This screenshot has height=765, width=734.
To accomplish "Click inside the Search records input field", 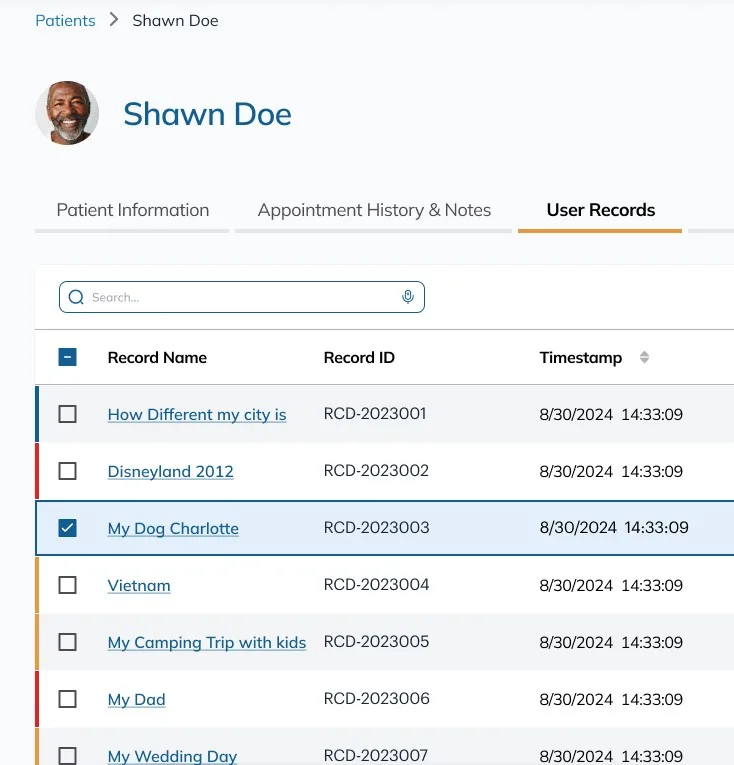I will (242, 297).
